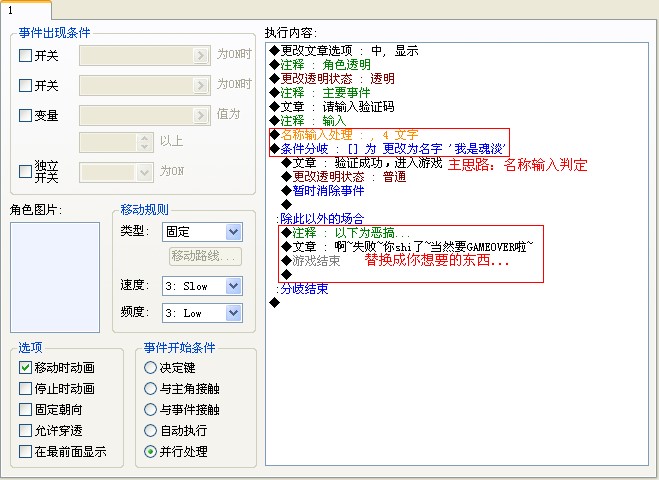This screenshot has height=480, width=659.
Task: Enable the first 开关 condition checkbox
Action: 25,55
